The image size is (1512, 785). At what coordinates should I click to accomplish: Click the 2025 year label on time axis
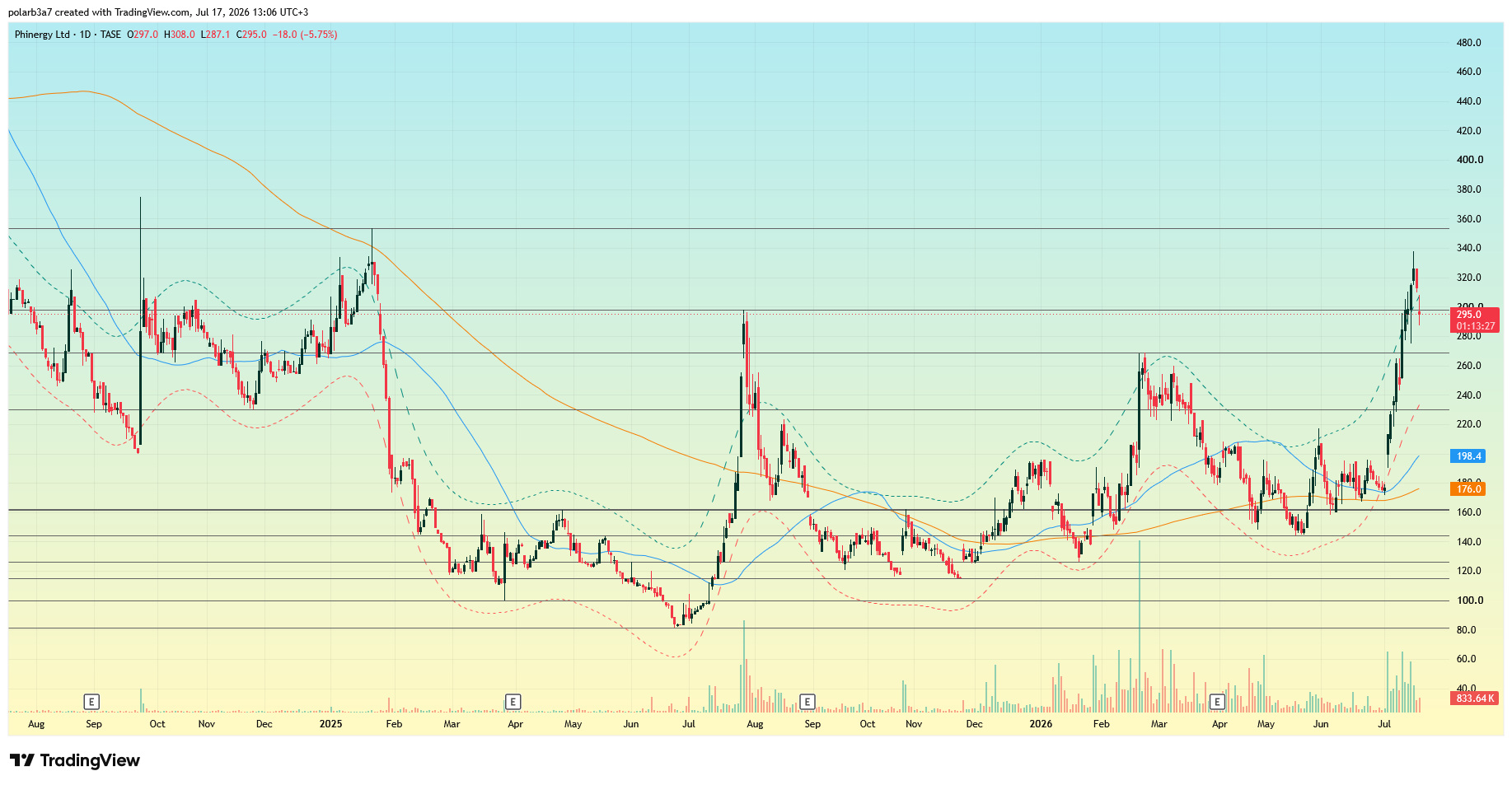pos(330,724)
